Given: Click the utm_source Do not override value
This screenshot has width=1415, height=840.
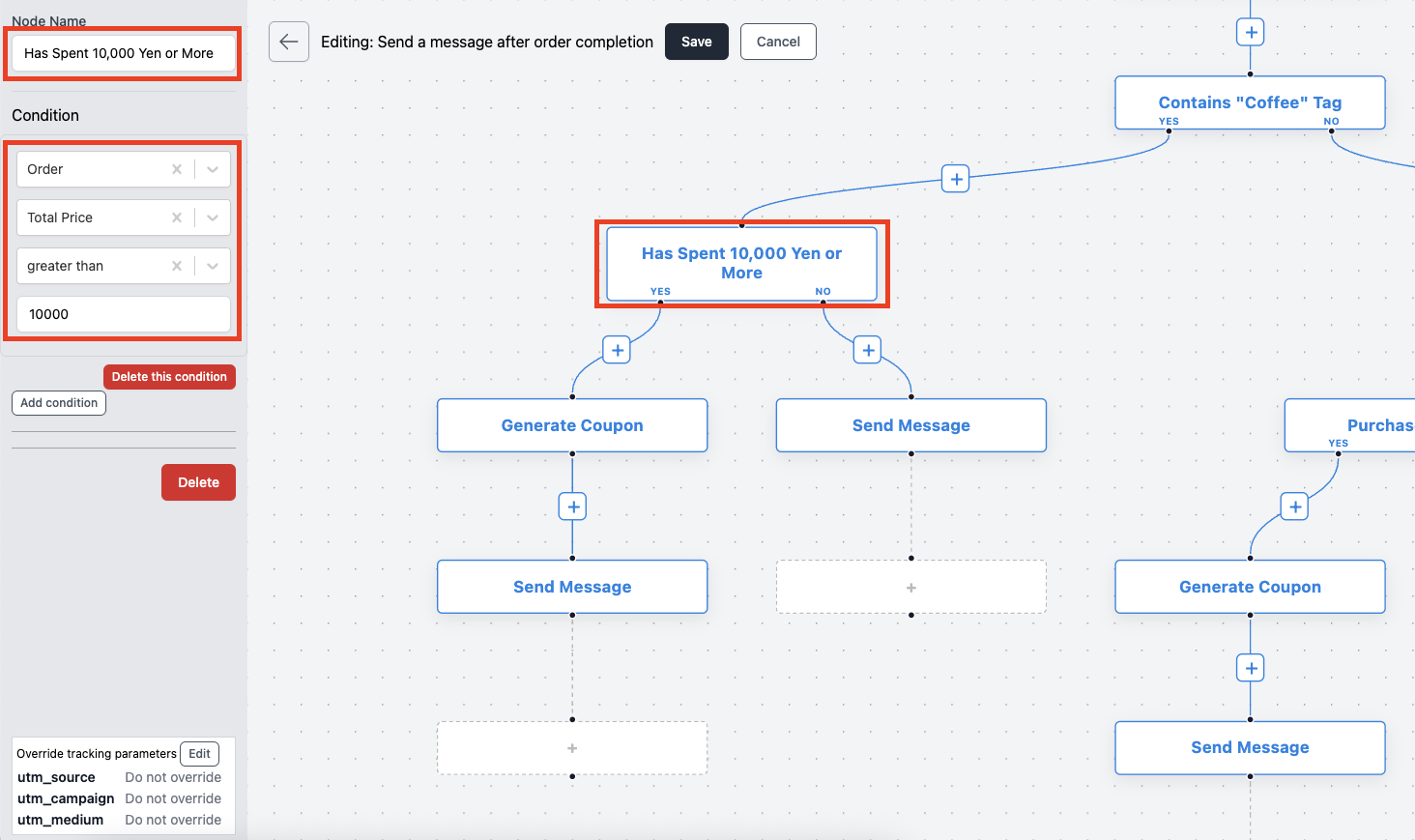Looking at the screenshot, I should coord(173,777).
